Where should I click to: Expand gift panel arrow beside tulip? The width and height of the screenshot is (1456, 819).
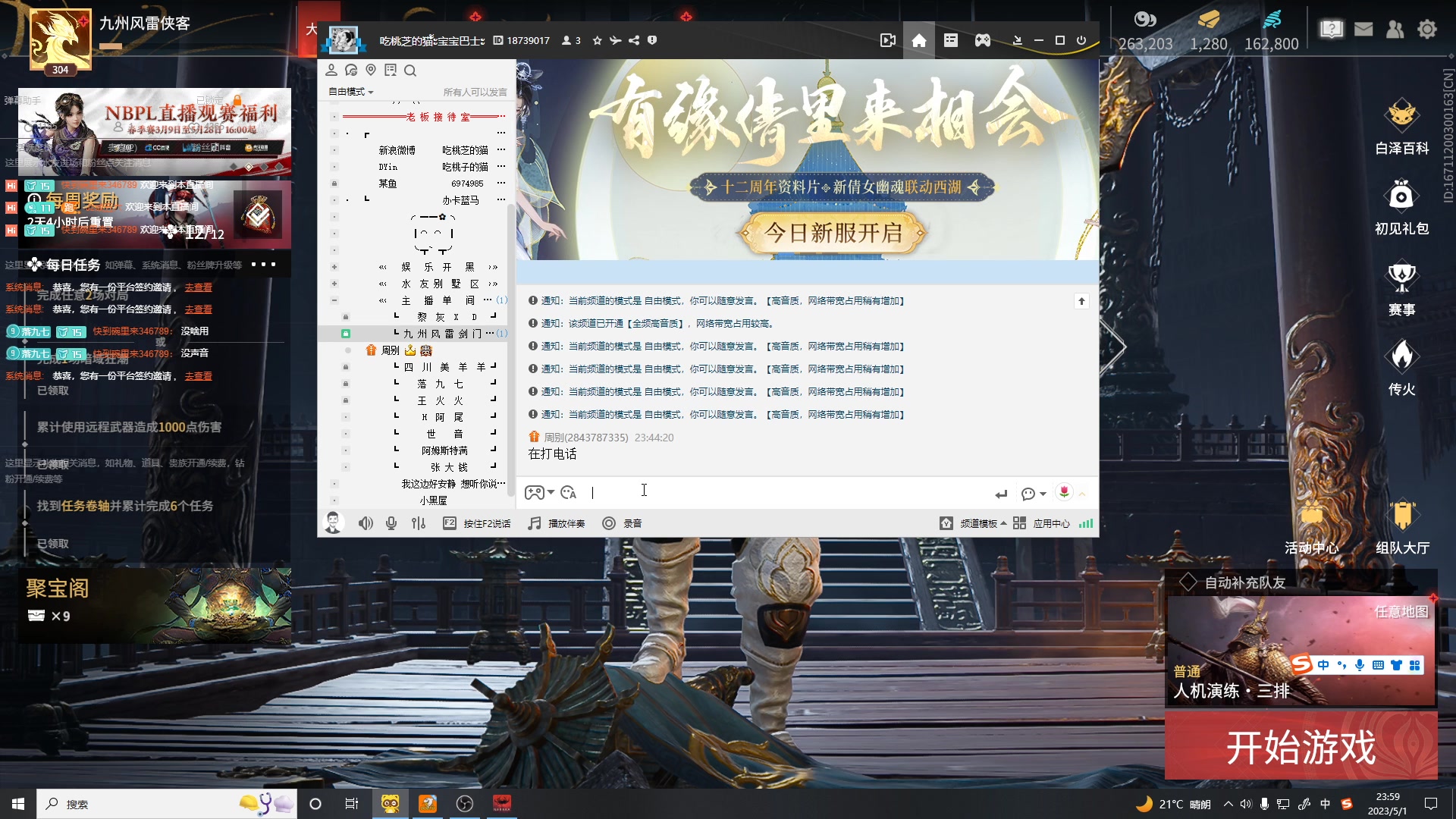point(1082,494)
